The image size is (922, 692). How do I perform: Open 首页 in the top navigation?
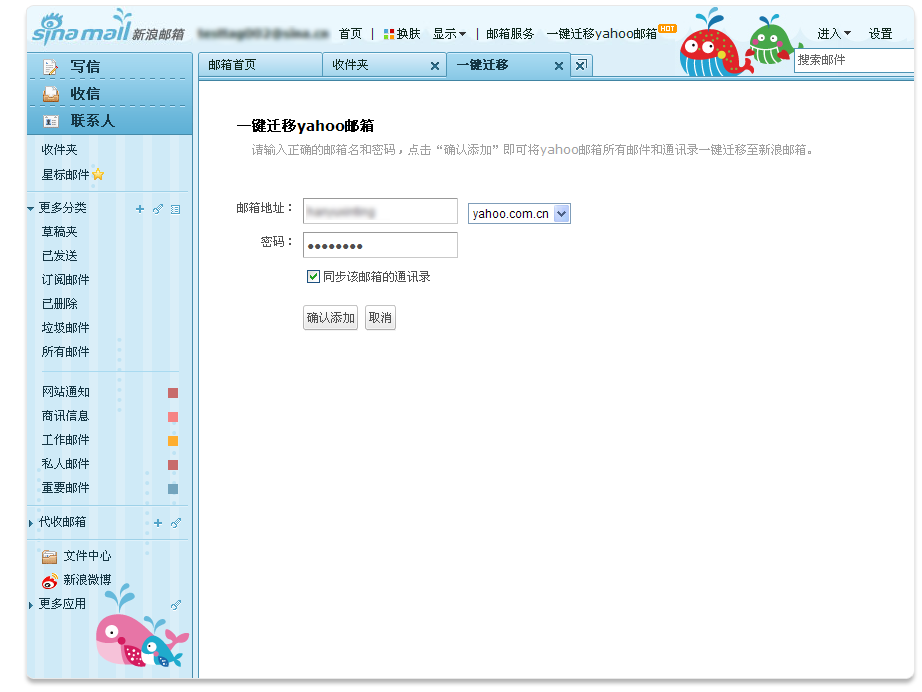(x=350, y=34)
